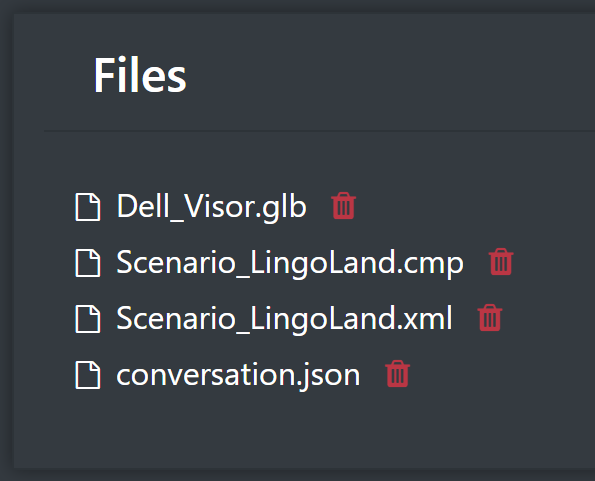Click the word Scenario in the .cmp entry
Viewport: 595px width, 481px height.
click(176, 262)
